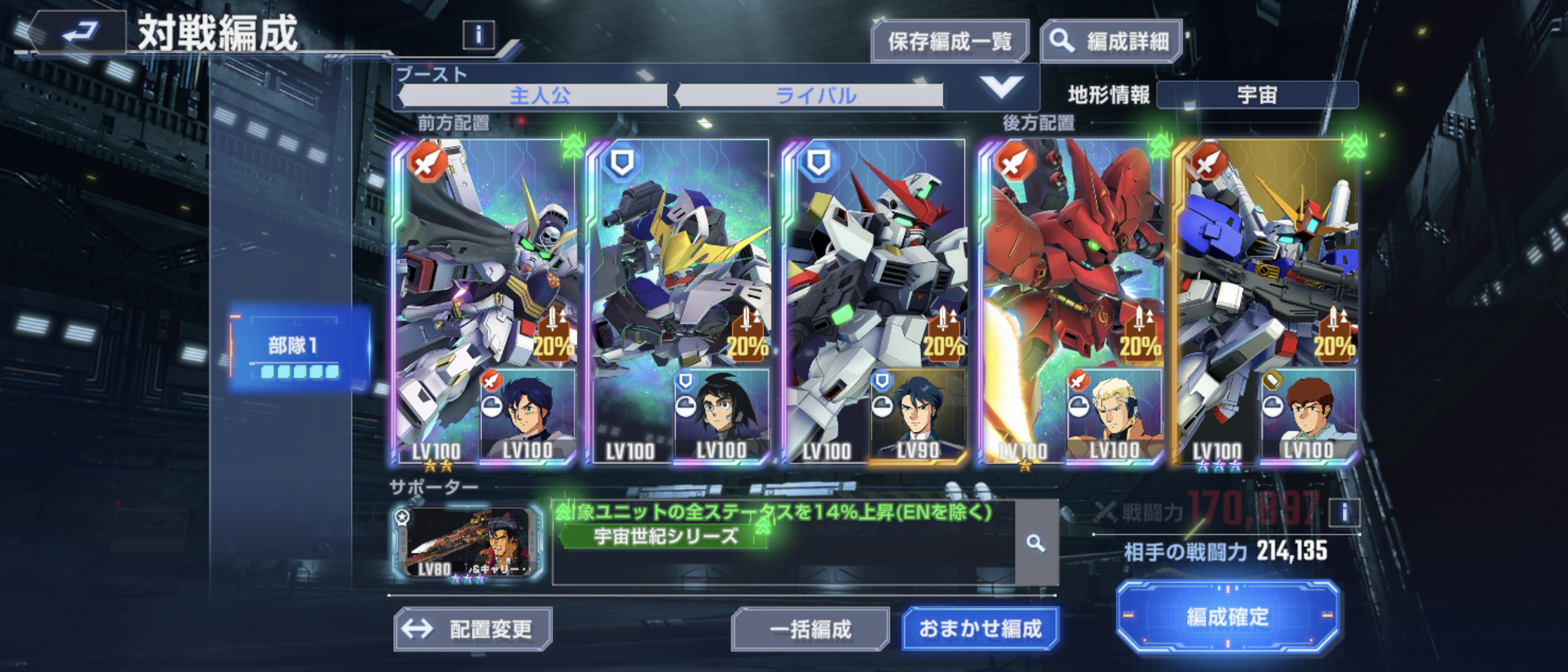Confirm formation with 編成確定

[1227, 616]
